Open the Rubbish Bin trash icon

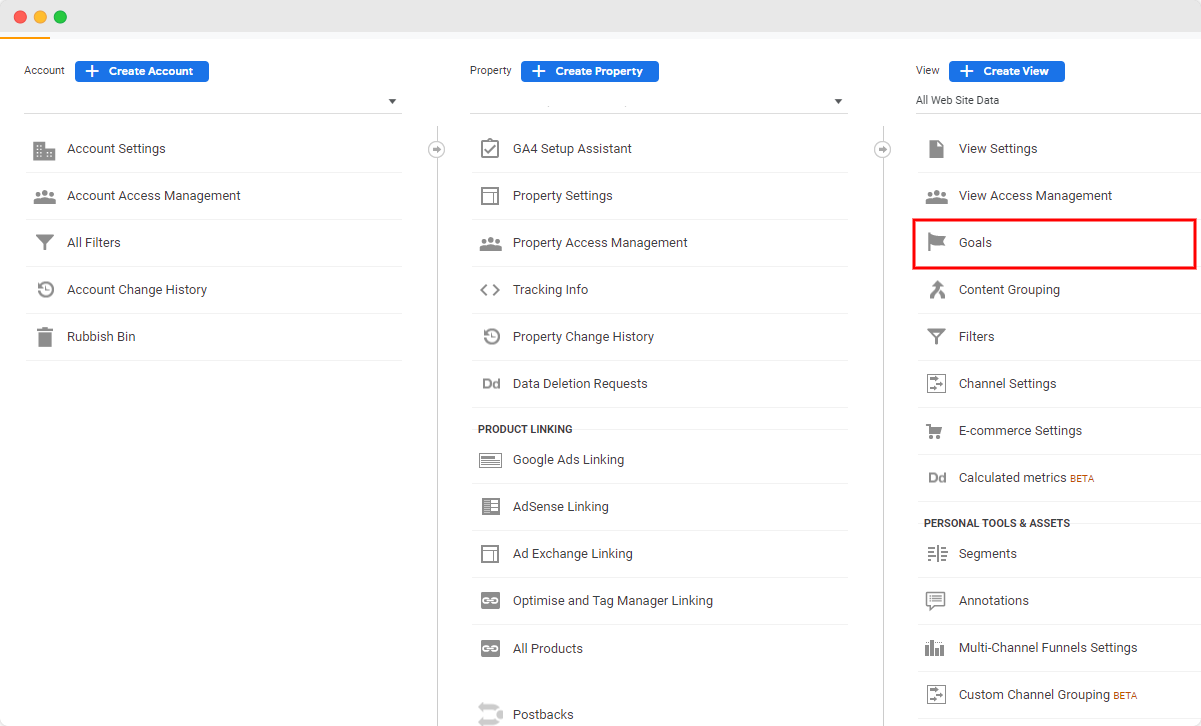44,336
